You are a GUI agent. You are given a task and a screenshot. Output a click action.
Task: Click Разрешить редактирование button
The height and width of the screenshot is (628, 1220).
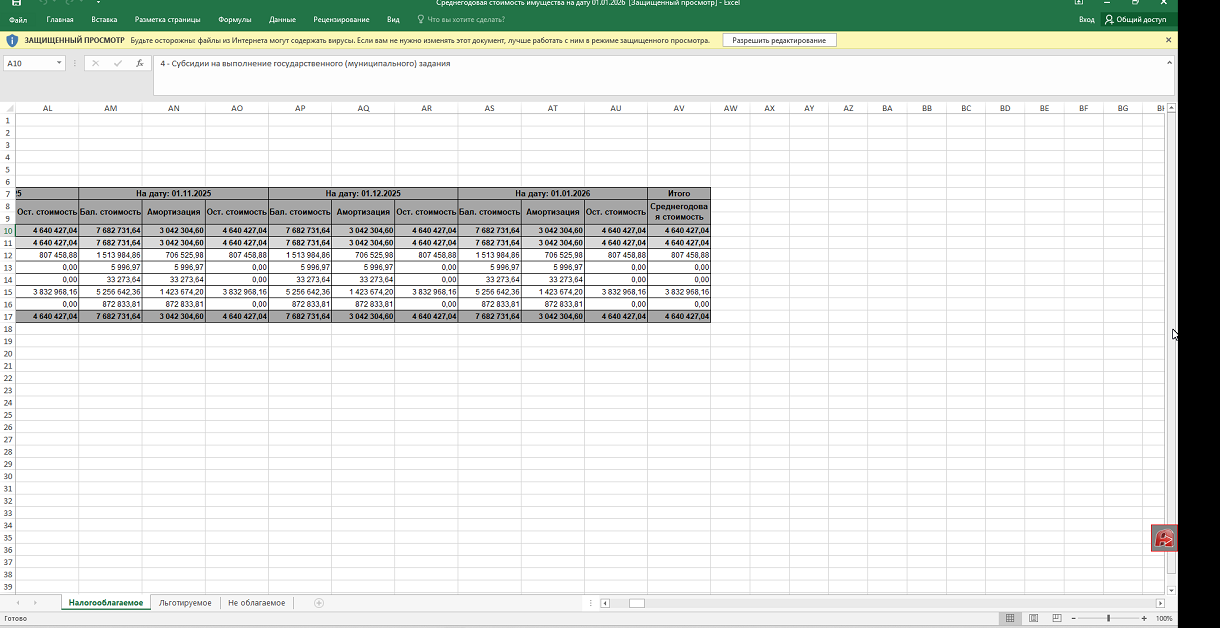click(779, 40)
